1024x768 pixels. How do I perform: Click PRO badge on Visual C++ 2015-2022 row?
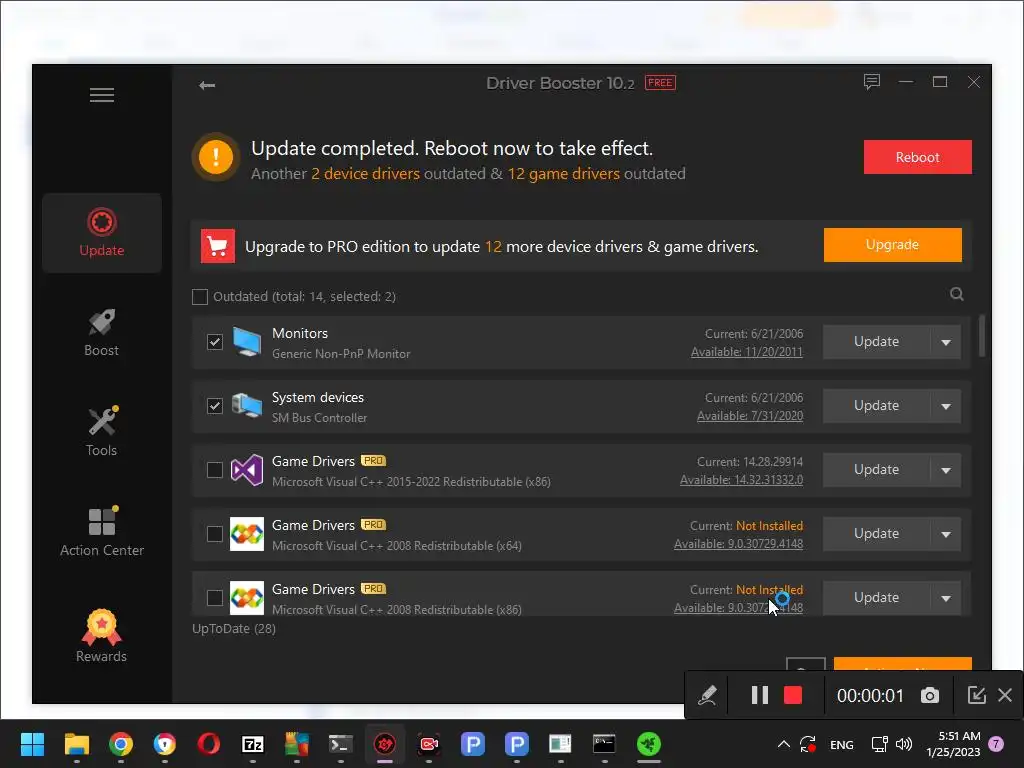click(x=374, y=461)
